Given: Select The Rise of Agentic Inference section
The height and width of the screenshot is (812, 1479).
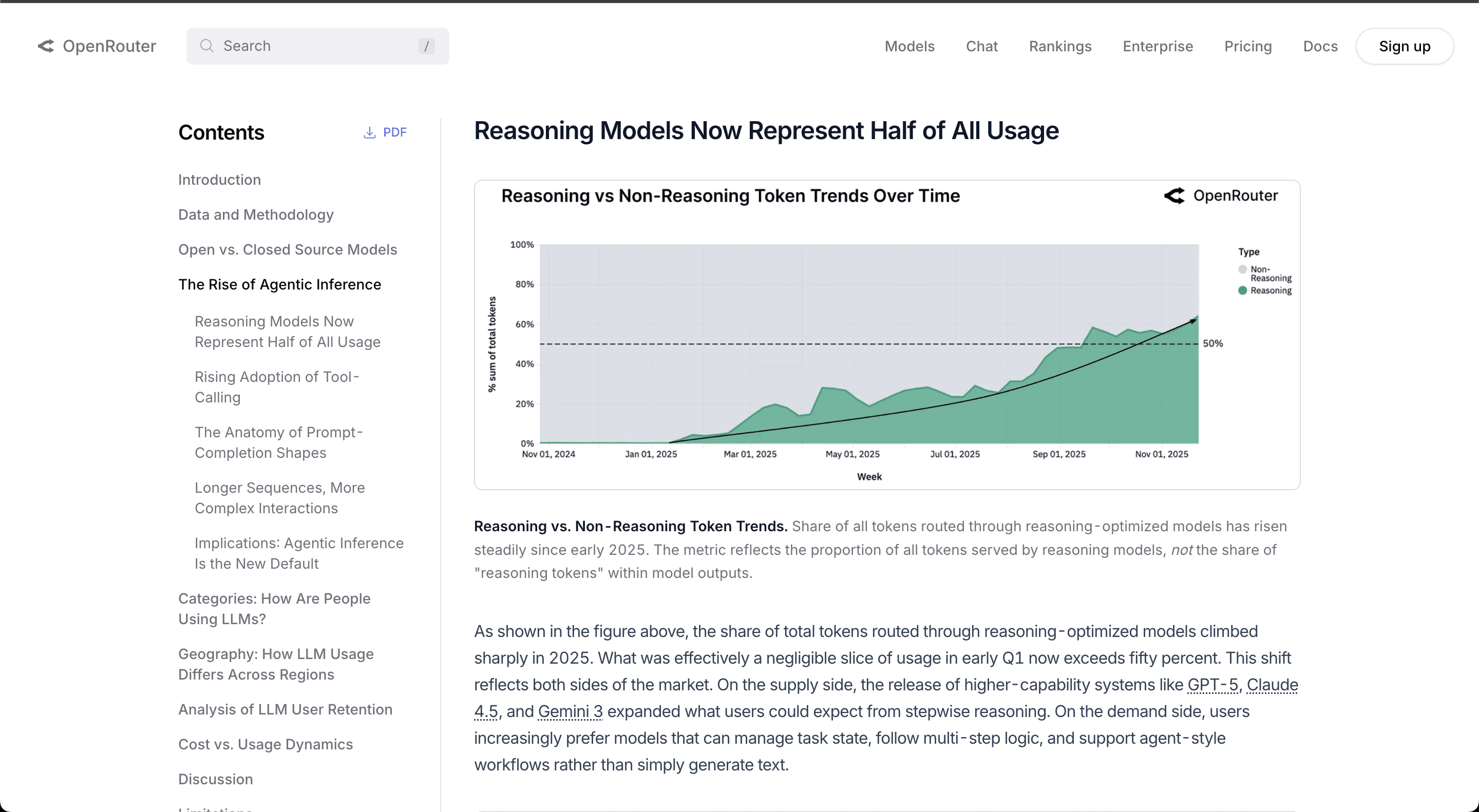Looking at the screenshot, I should pos(279,284).
